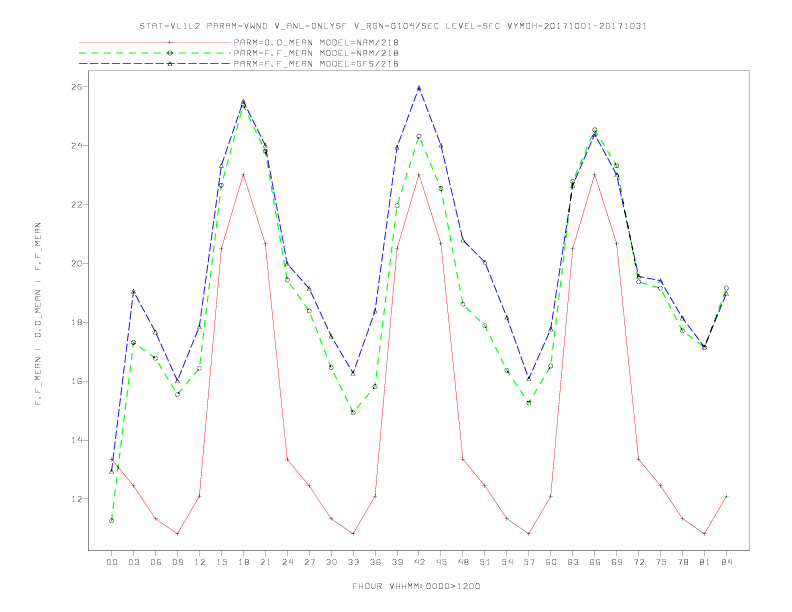Viewport: 792px width, 612px height.
Task: Click x-axis tick label 42
Action: [x=419, y=562]
